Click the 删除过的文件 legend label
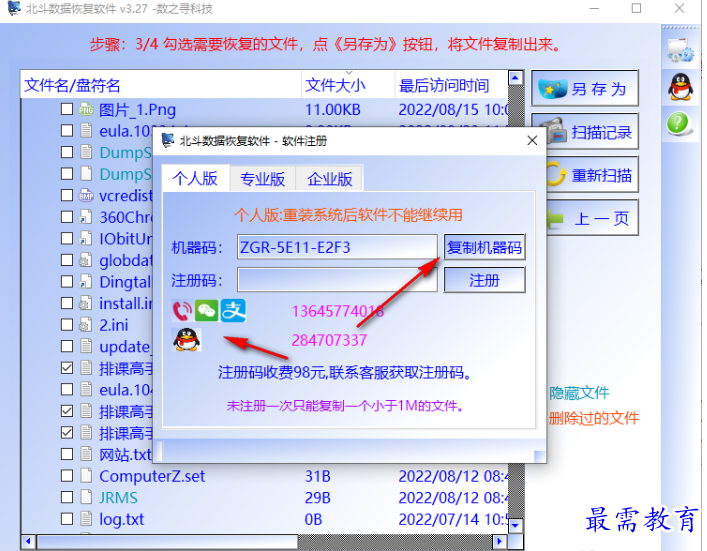 [593, 418]
